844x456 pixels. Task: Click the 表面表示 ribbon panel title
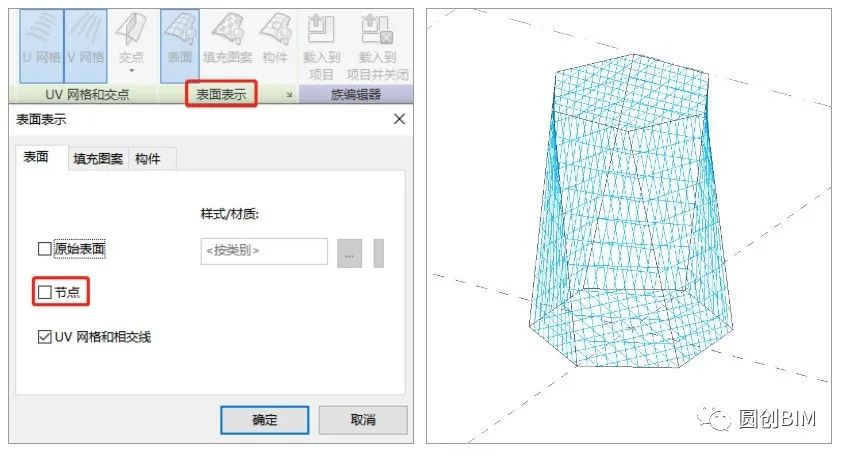(x=221, y=94)
